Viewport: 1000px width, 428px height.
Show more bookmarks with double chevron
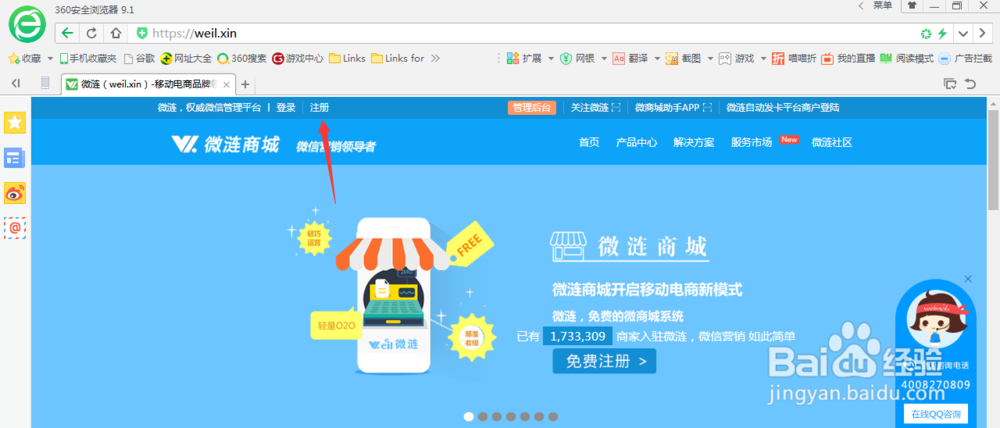[436, 59]
